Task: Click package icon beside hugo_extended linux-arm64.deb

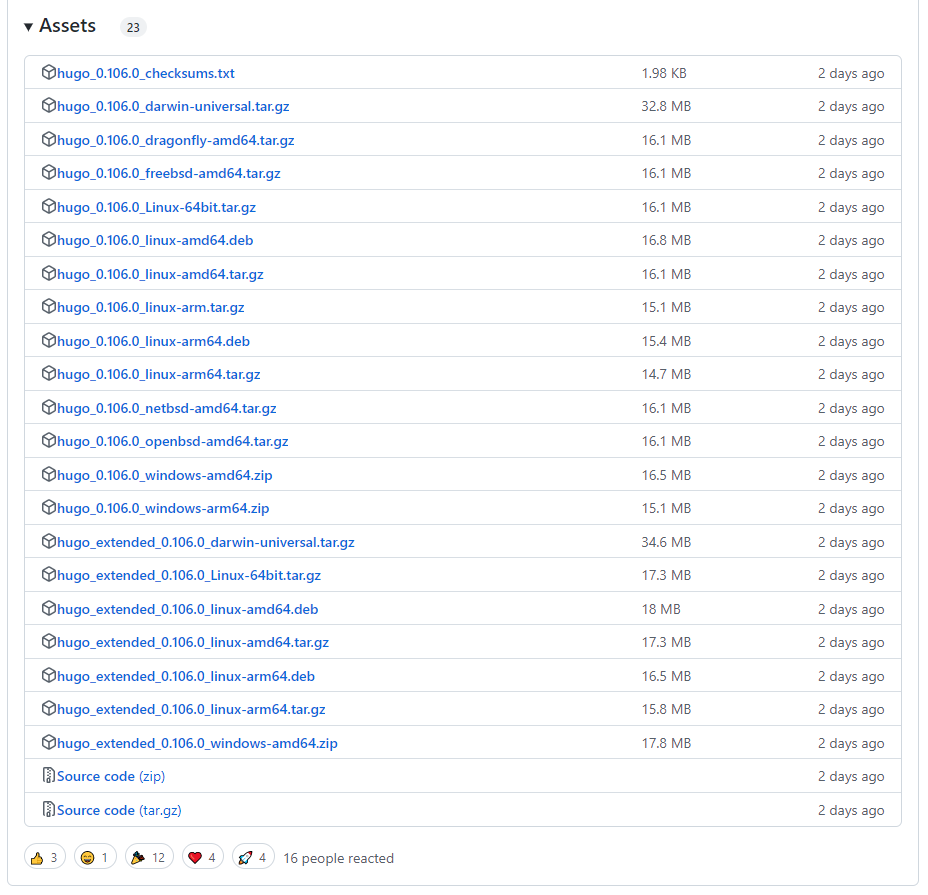Action: point(49,675)
